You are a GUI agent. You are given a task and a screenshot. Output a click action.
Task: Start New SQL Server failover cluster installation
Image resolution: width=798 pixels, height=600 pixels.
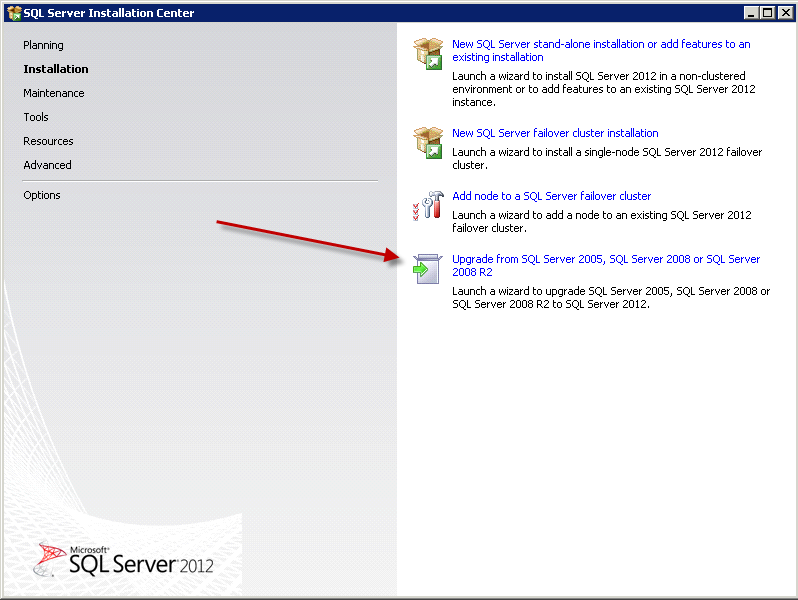click(555, 133)
